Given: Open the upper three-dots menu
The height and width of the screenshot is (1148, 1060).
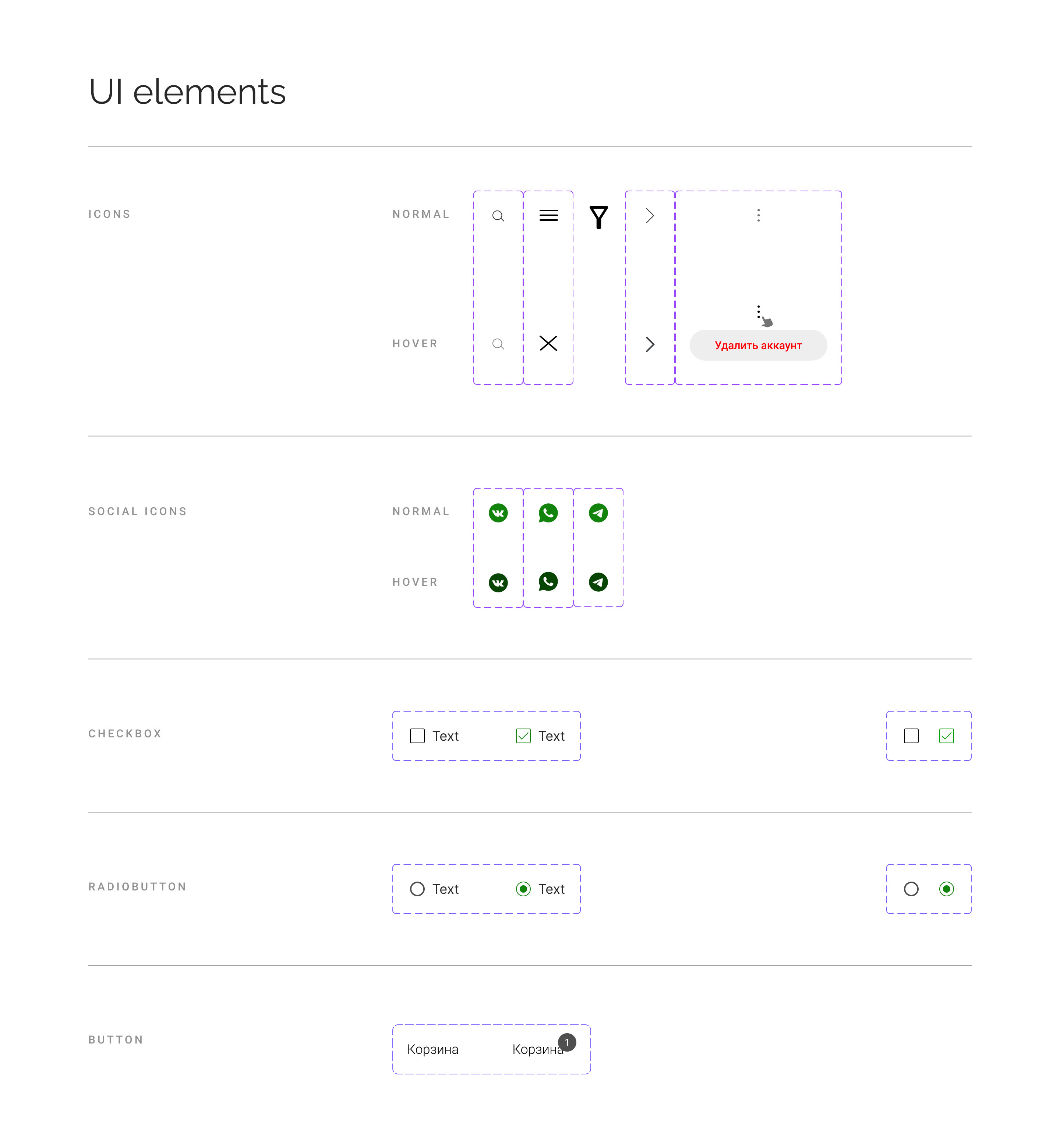Looking at the screenshot, I should [758, 215].
